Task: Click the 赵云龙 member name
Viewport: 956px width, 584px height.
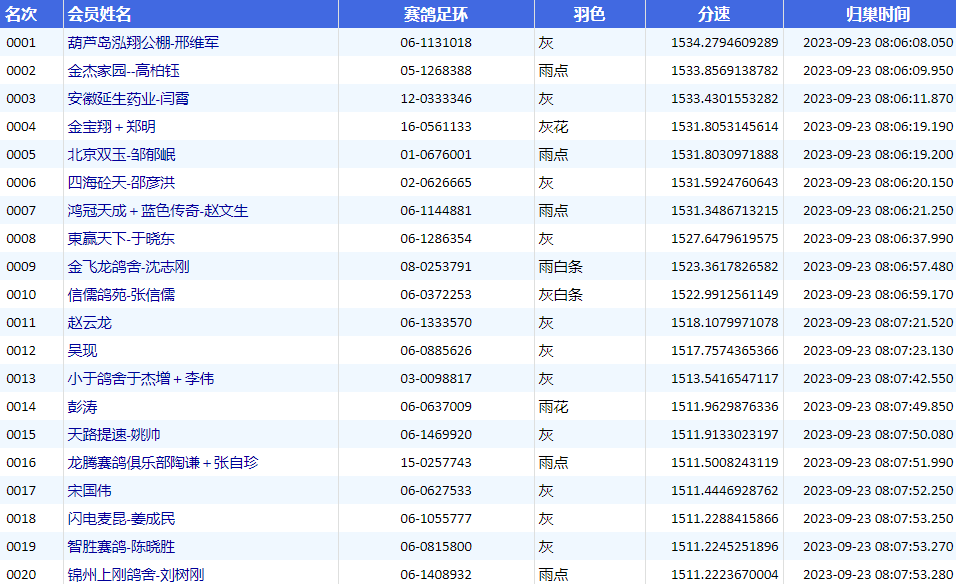Action: point(90,323)
